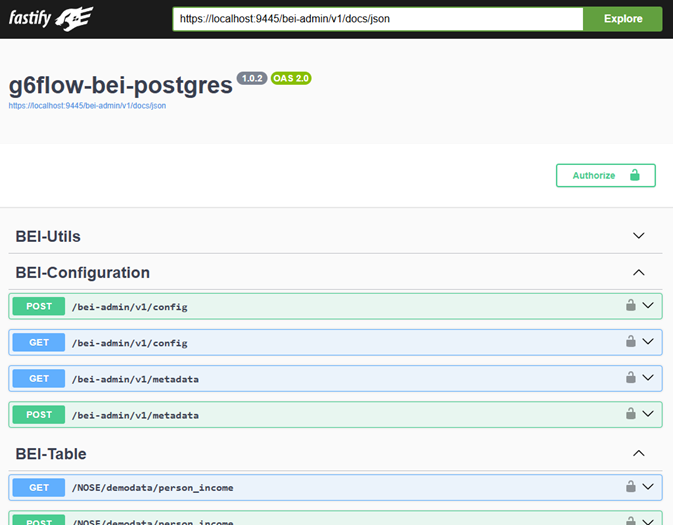The width and height of the screenshot is (673, 525).
Task: Click POST badge for /bei-admin/v1/metadata
Action: (39, 414)
